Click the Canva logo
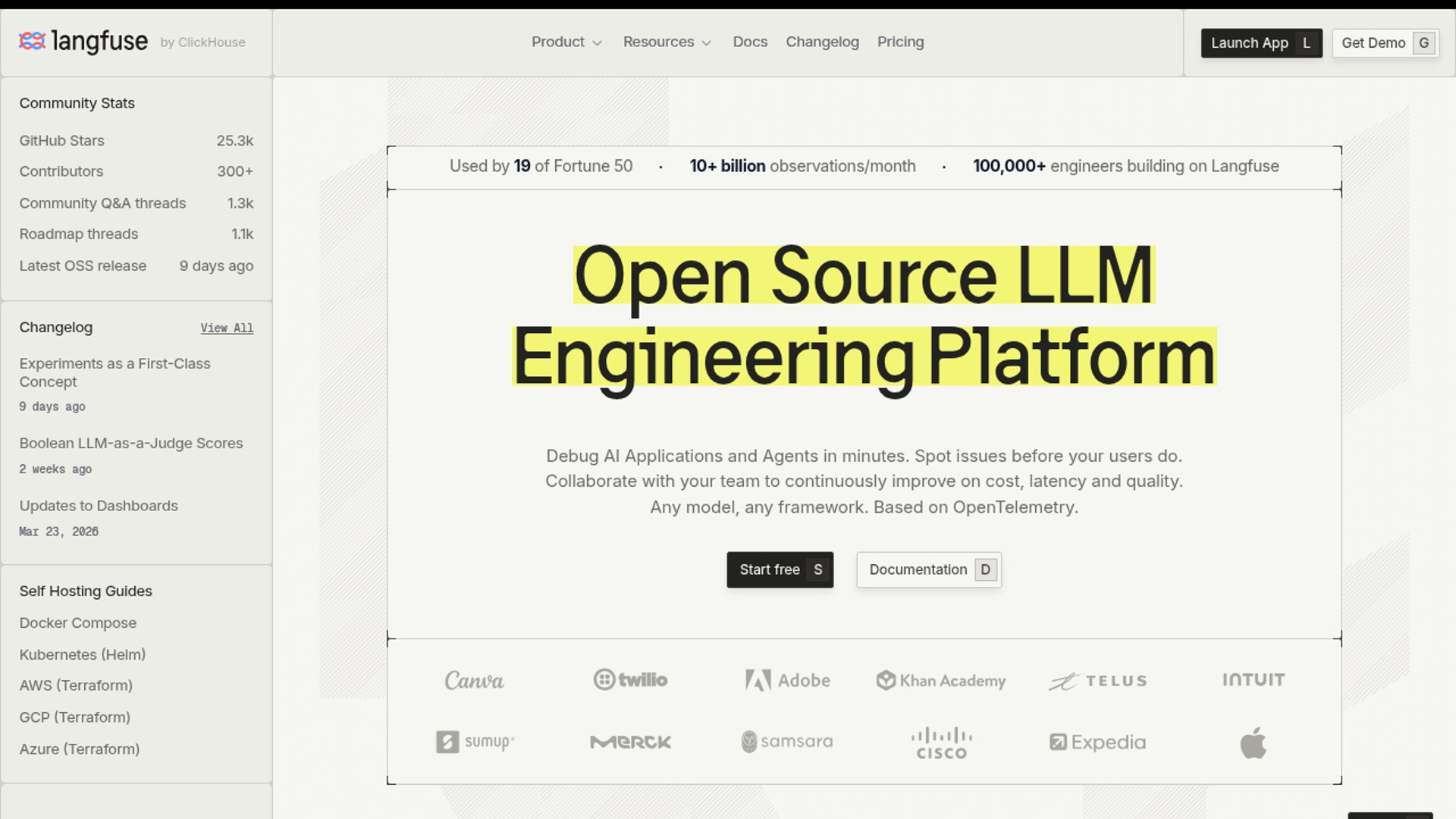The width and height of the screenshot is (1456, 819). [x=474, y=680]
